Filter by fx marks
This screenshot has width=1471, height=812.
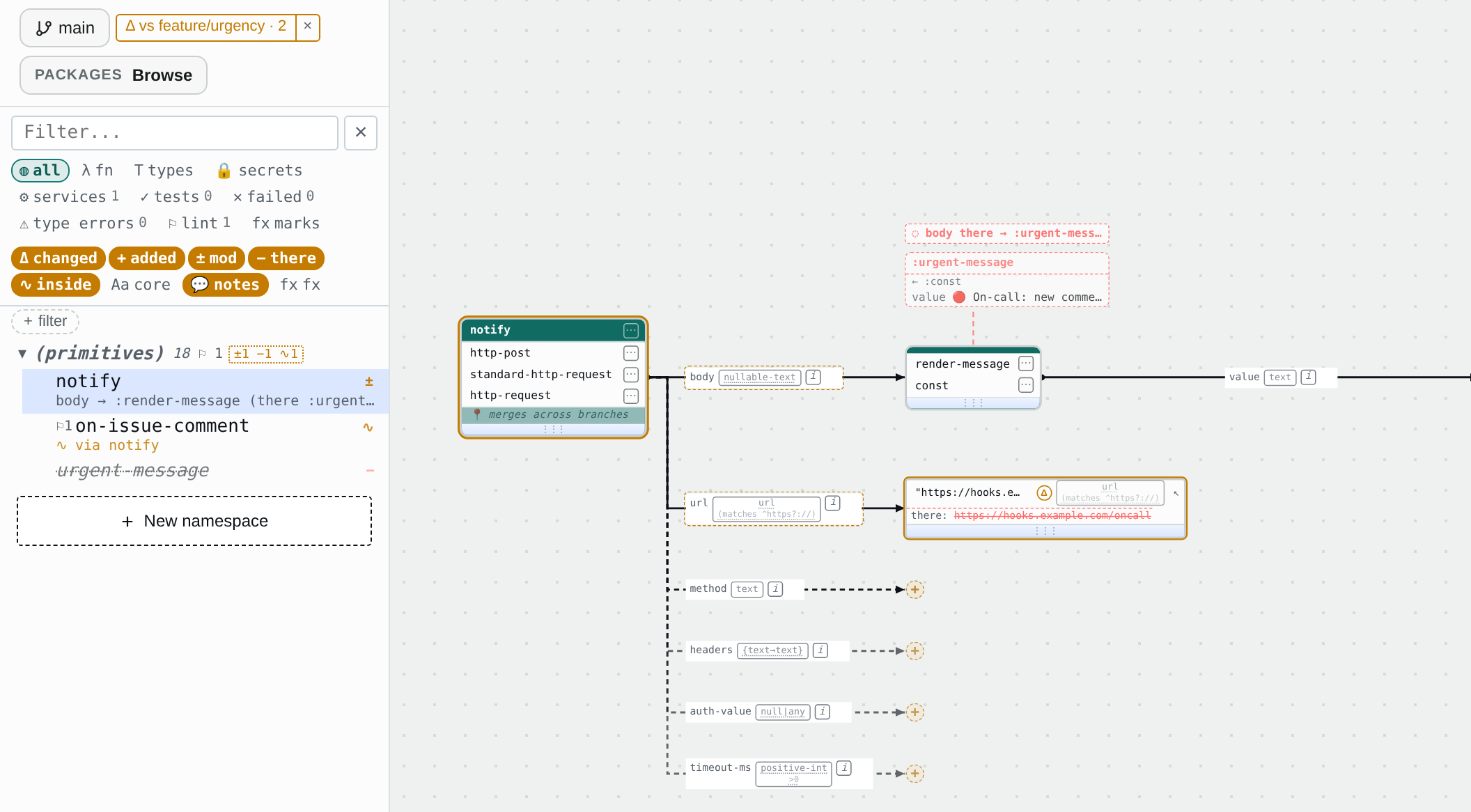pos(286,224)
